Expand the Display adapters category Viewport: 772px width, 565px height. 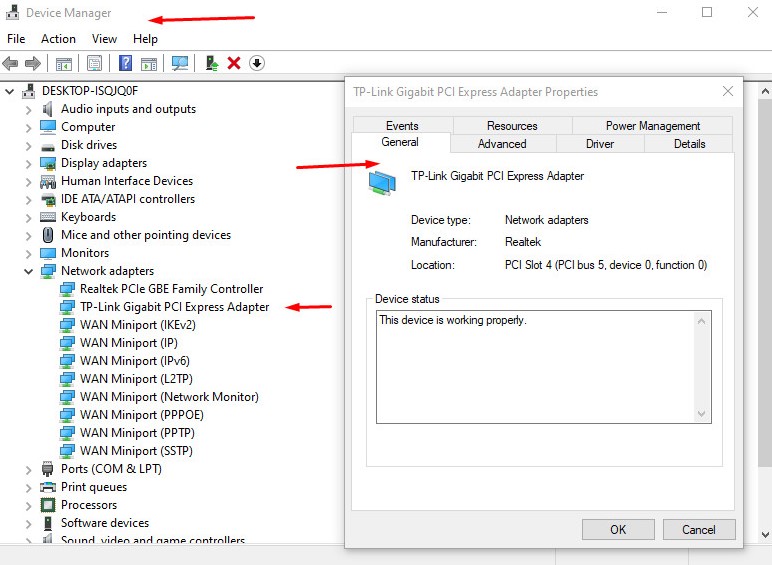click(x=29, y=164)
